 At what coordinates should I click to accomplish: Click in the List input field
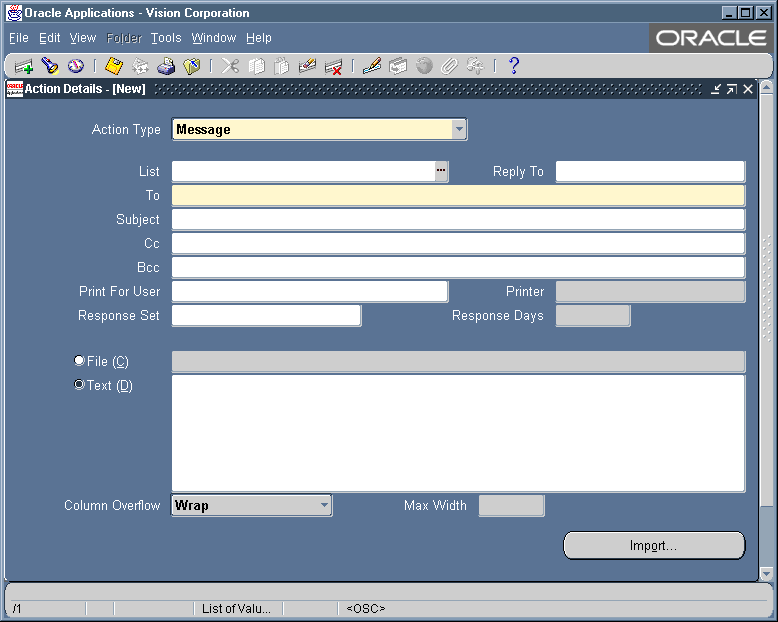(x=304, y=172)
